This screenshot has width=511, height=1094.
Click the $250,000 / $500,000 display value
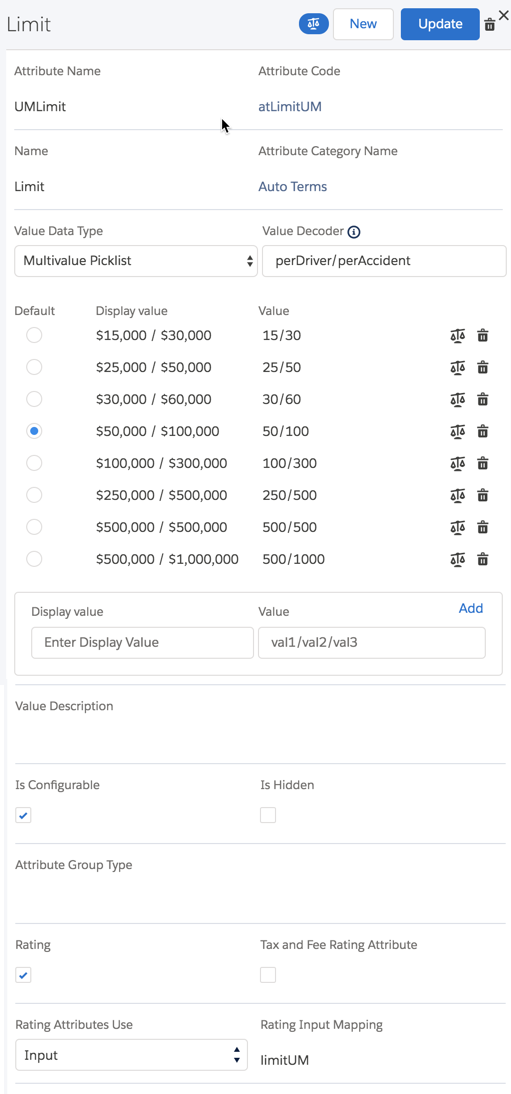click(x=161, y=495)
